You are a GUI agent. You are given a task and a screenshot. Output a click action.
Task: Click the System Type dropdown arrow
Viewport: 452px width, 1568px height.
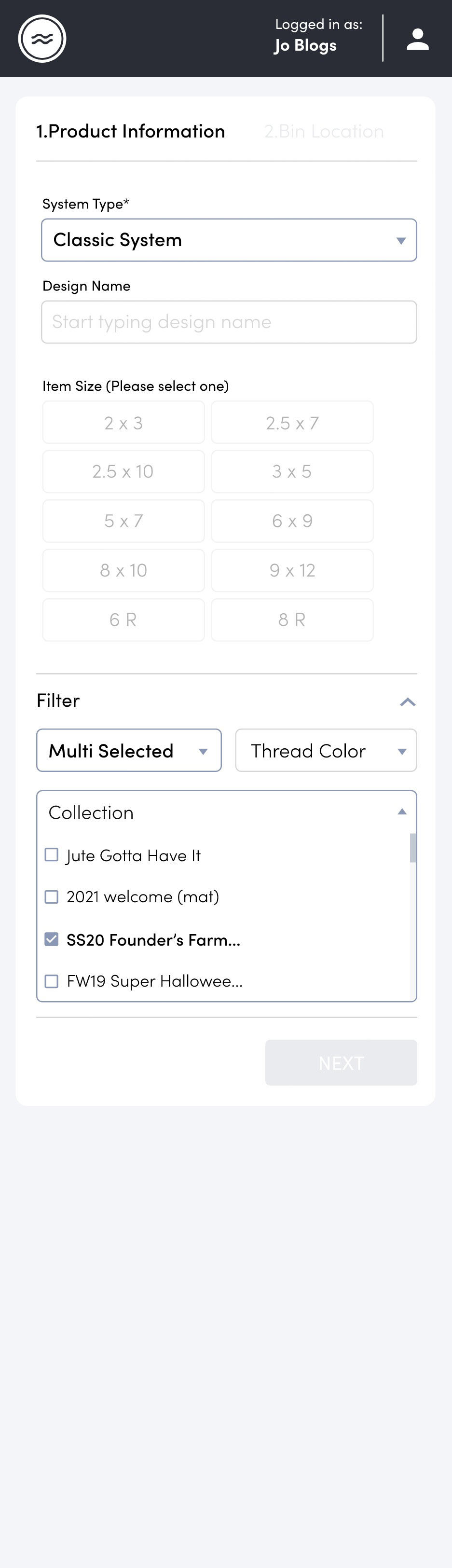(400, 240)
